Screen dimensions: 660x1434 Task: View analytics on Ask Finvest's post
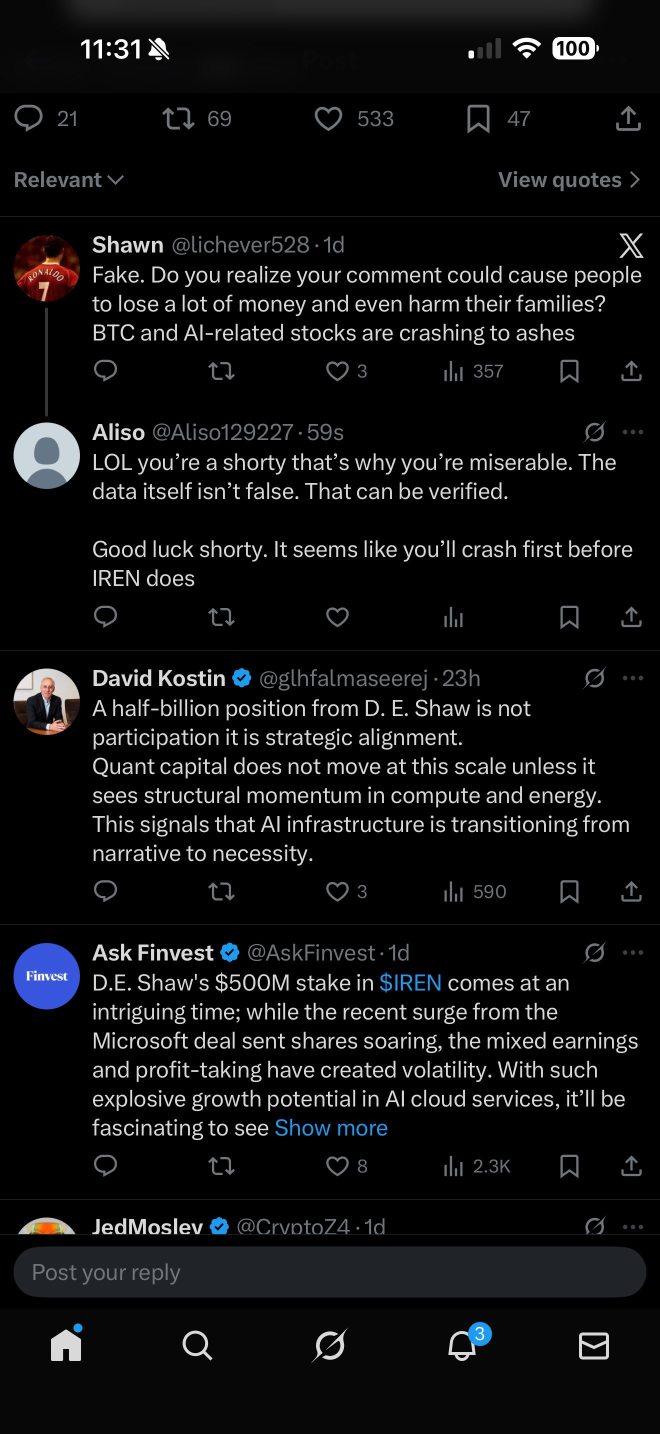(476, 1165)
